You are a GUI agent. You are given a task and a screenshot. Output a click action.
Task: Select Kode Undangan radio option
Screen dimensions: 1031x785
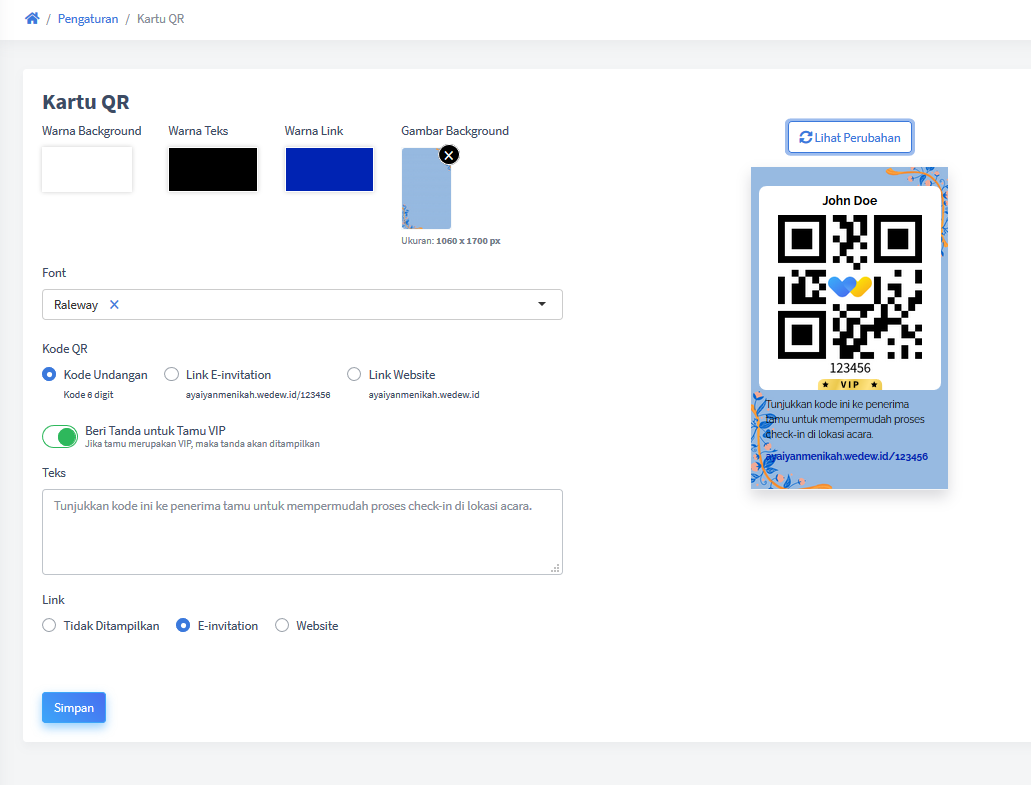49,375
